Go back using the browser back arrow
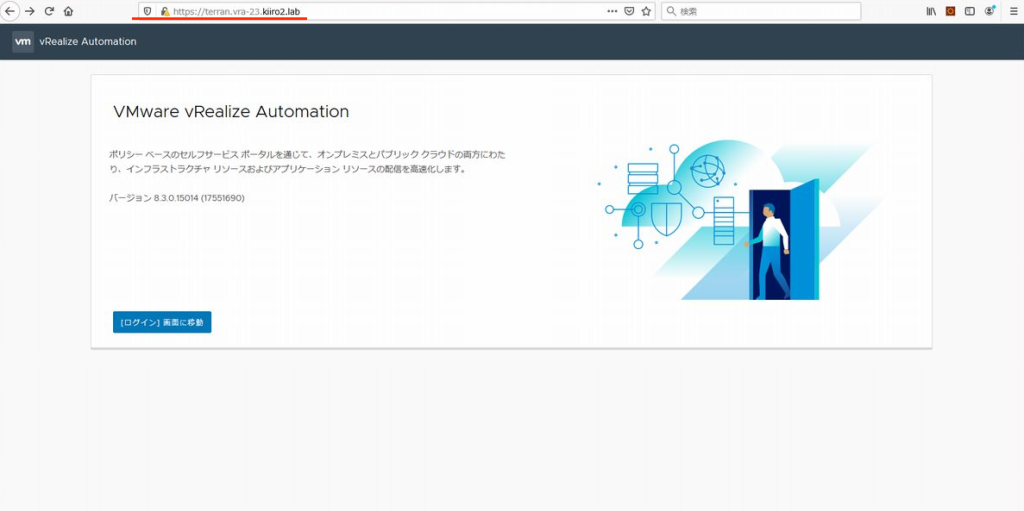 tap(10, 11)
